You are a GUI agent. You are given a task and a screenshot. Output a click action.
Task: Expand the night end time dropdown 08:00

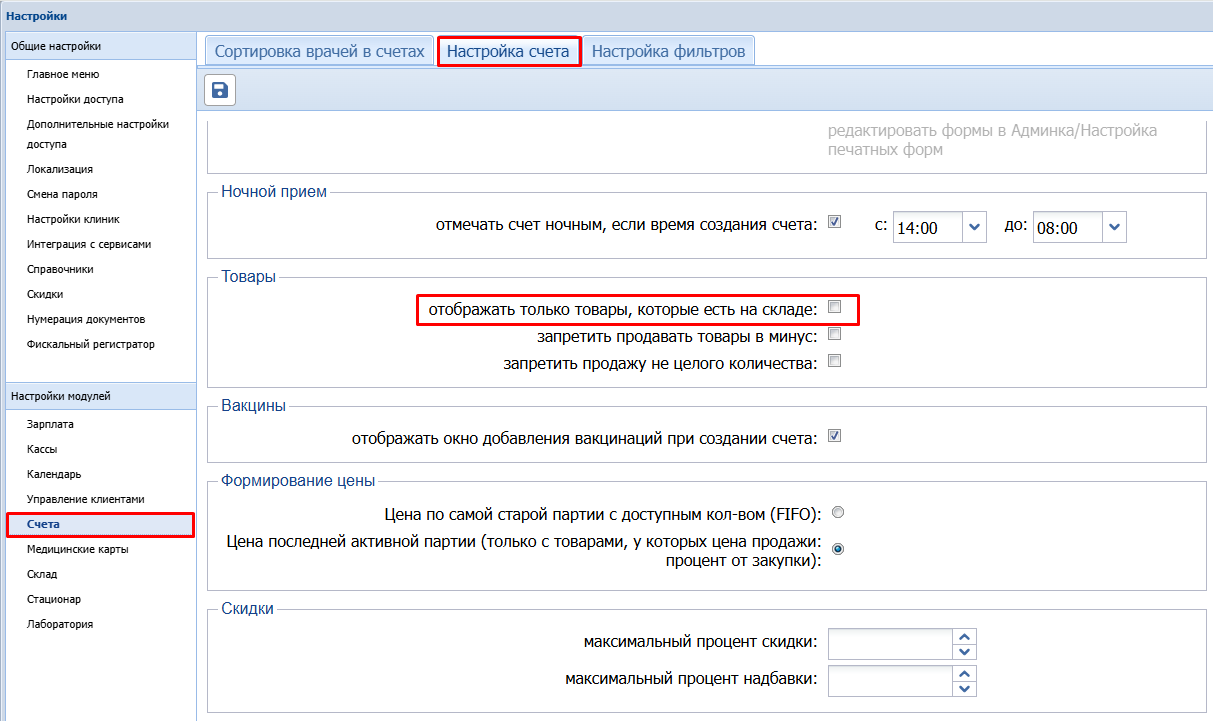[x=1115, y=228]
